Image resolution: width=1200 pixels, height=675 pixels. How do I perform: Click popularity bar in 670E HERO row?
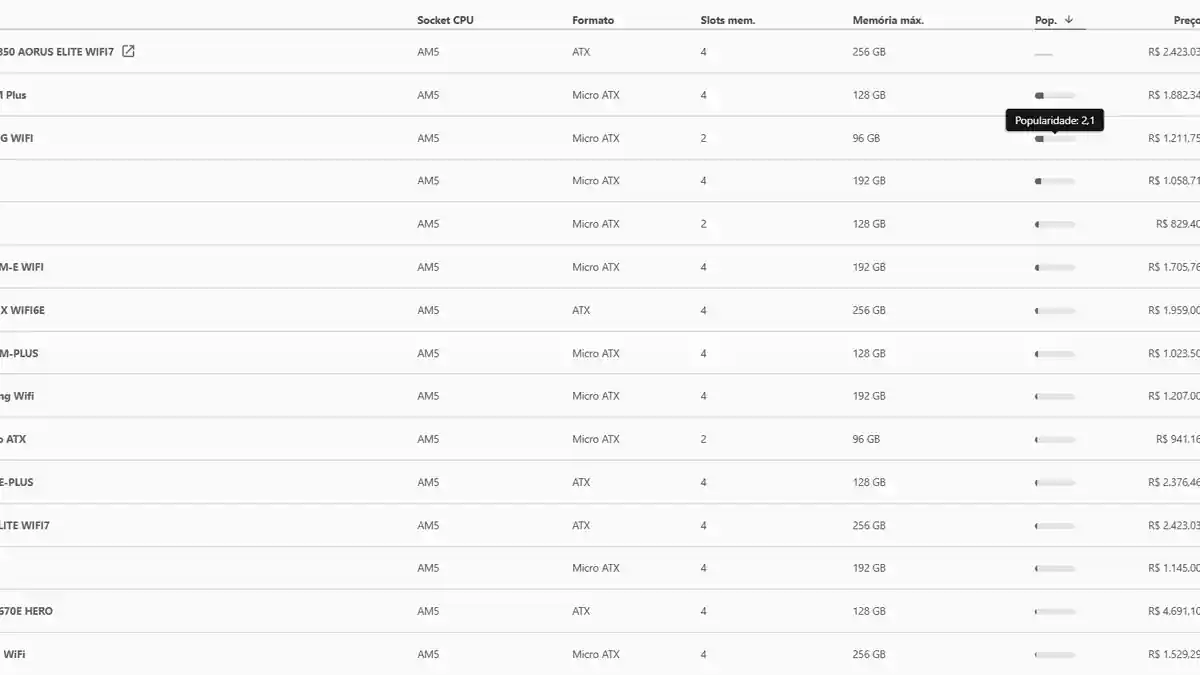(1055, 611)
